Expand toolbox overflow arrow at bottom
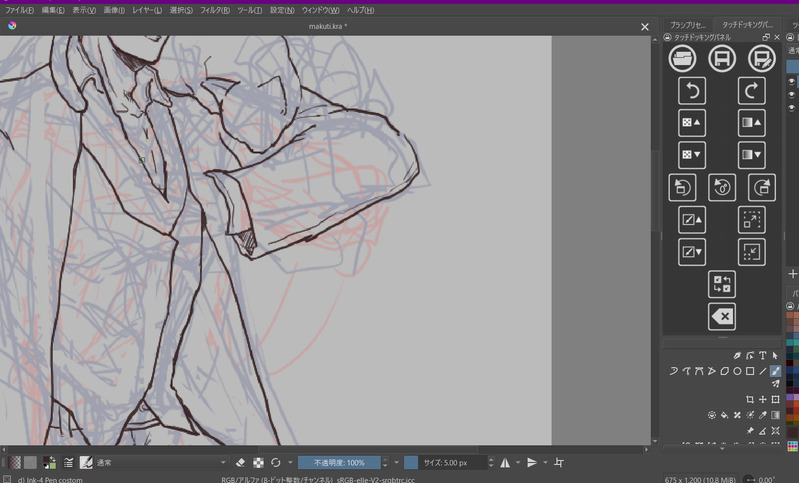Viewport: 799px width, 483px height. coord(722,448)
